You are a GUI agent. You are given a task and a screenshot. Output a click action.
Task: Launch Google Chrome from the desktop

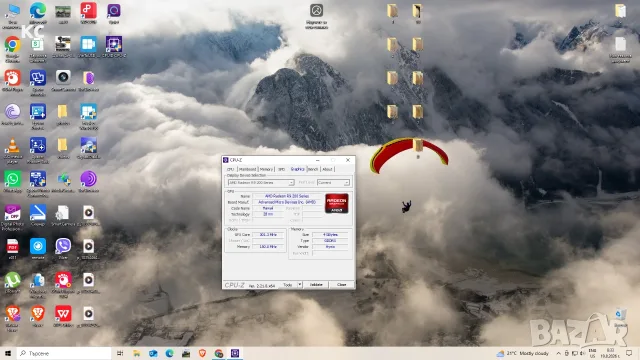click(x=13, y=48)
